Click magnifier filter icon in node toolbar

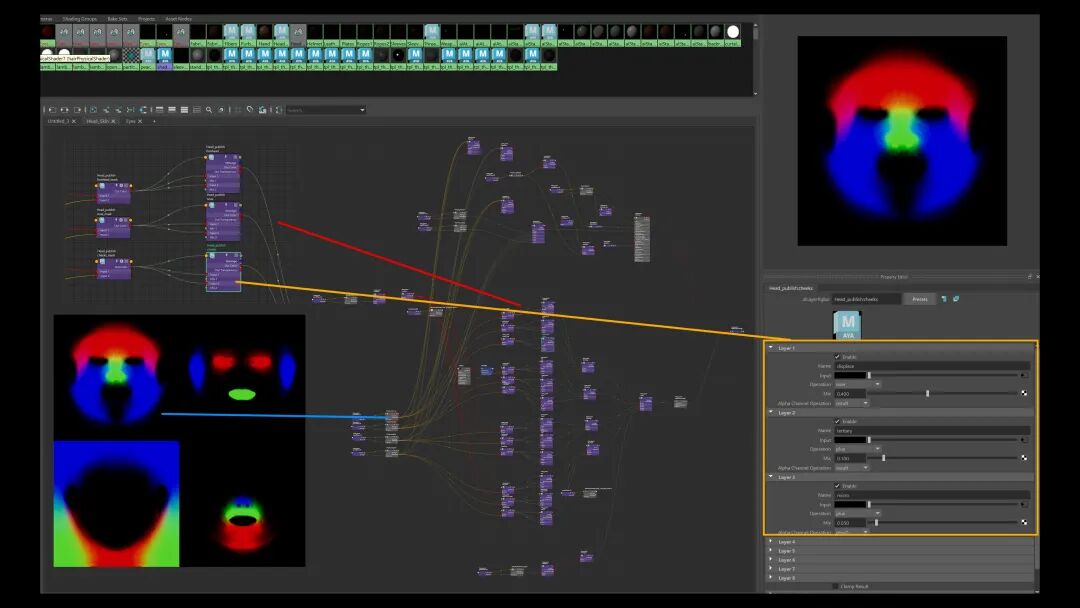tap(209, 109)
